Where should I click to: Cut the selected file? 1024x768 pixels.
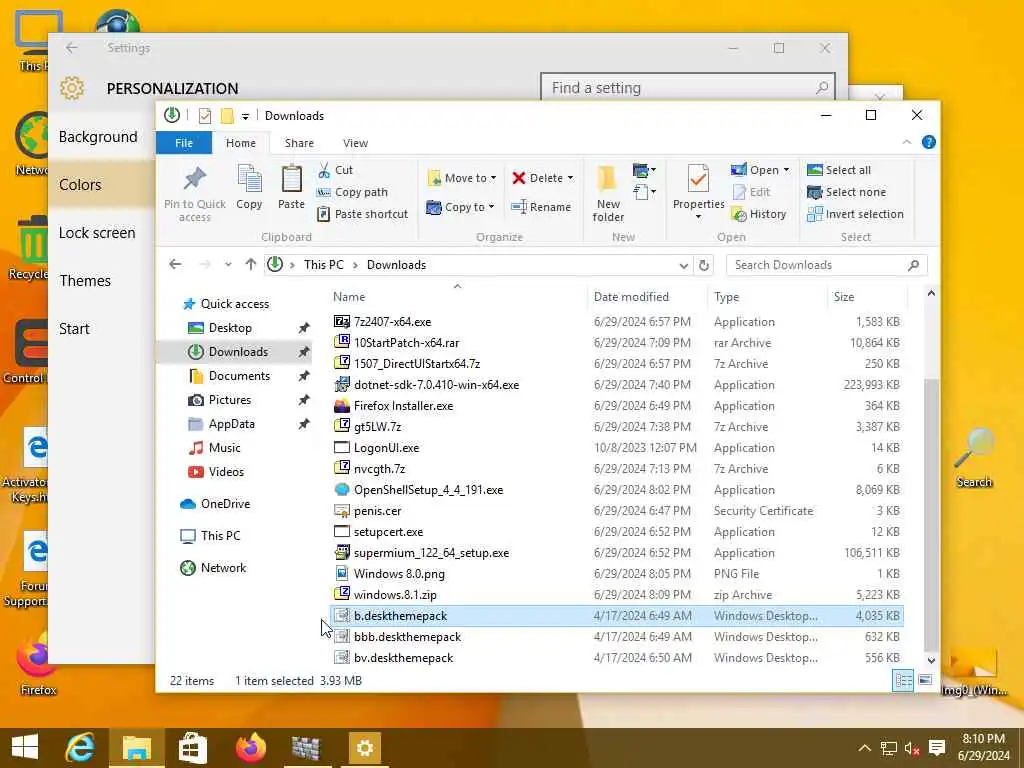[336, 170]
